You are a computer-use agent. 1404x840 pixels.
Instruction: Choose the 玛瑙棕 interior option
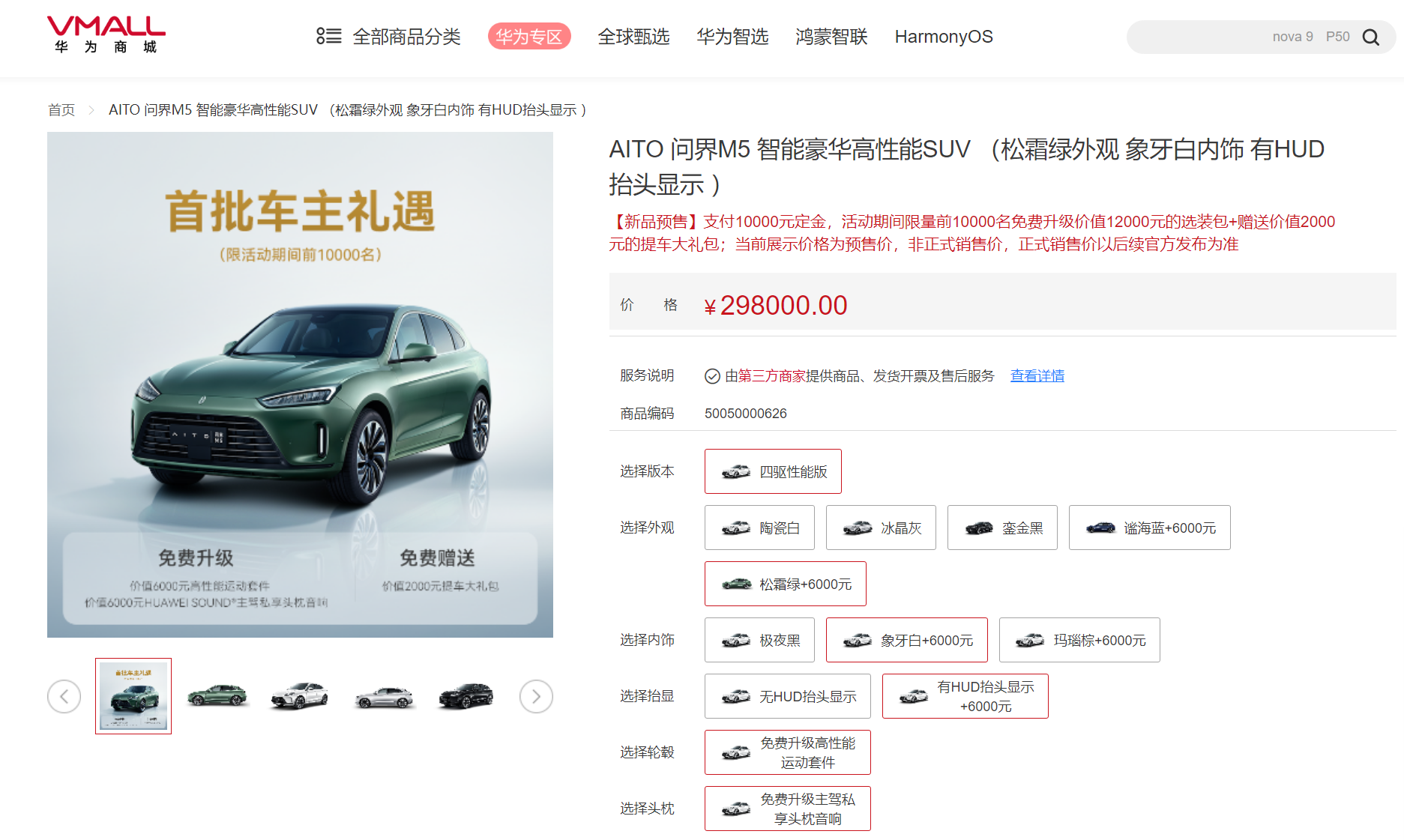pos(1079,640)
